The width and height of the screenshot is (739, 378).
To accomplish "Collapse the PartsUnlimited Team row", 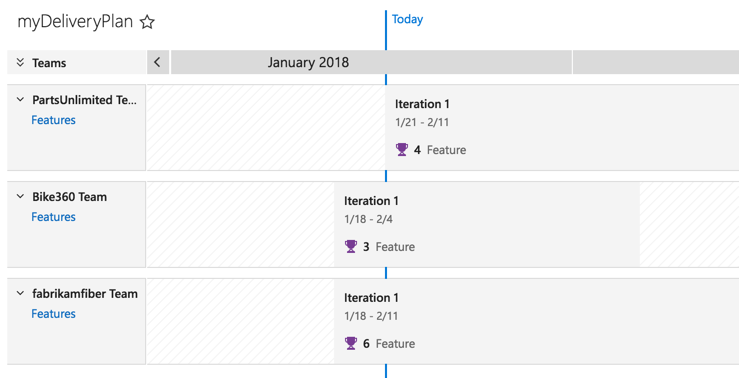I will point(20,100).
